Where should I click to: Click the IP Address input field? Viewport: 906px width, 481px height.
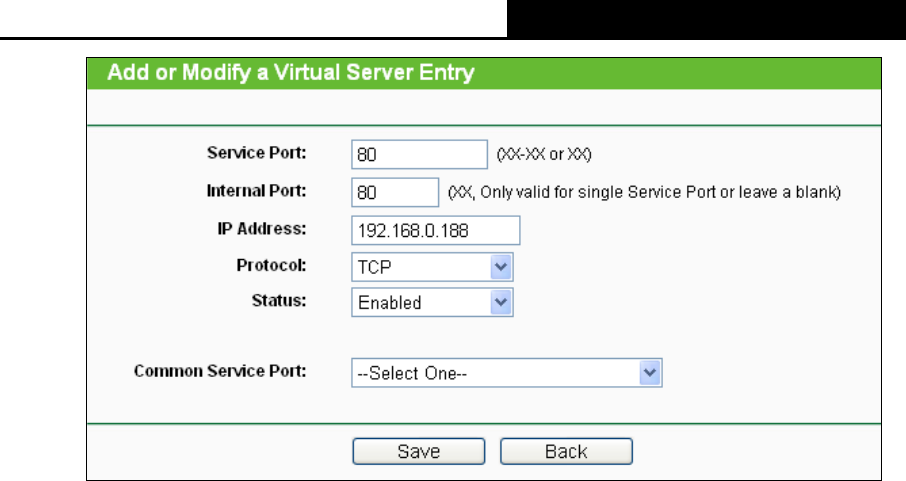(x=436, y=230)
